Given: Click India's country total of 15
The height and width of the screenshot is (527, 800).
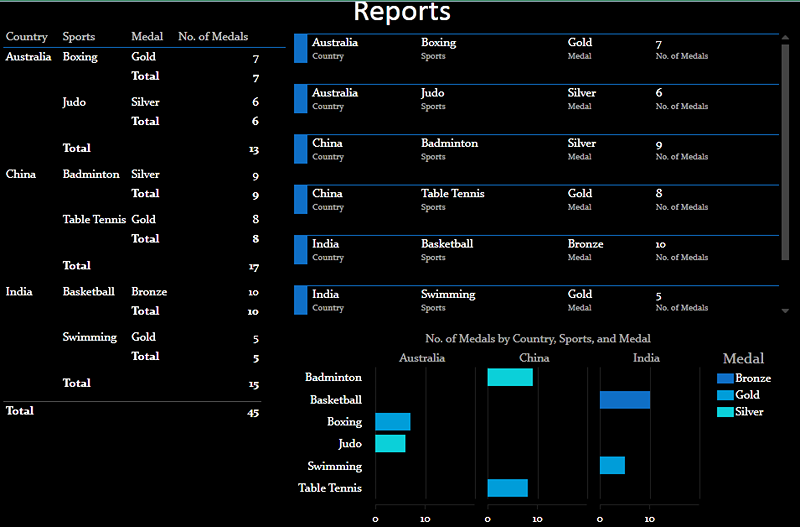Looking at the screenshot, I should click(254, 384).
